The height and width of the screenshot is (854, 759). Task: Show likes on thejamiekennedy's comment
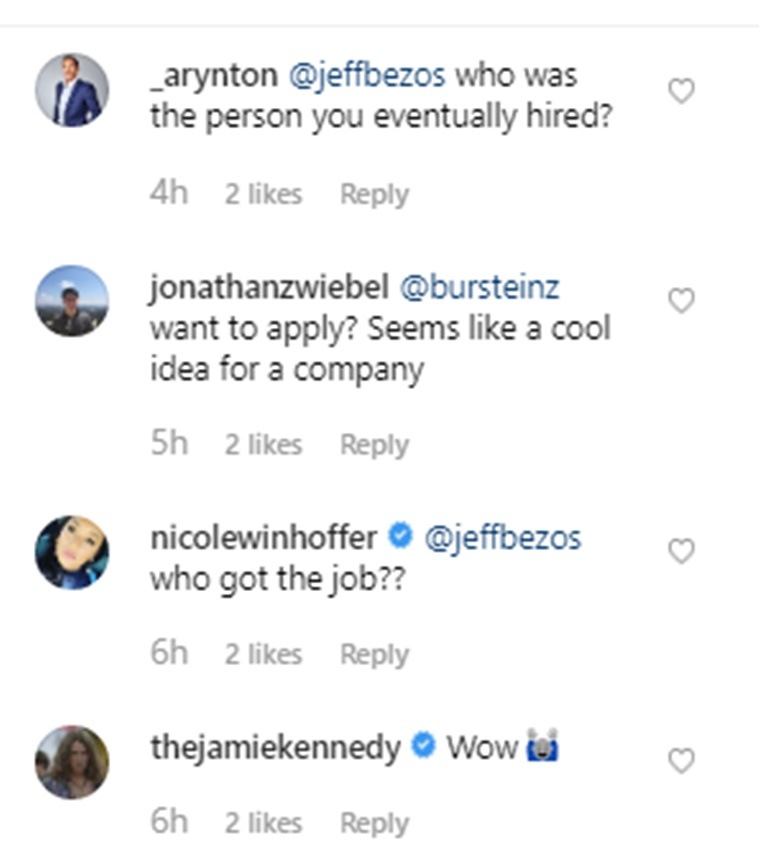click(263, 823)
